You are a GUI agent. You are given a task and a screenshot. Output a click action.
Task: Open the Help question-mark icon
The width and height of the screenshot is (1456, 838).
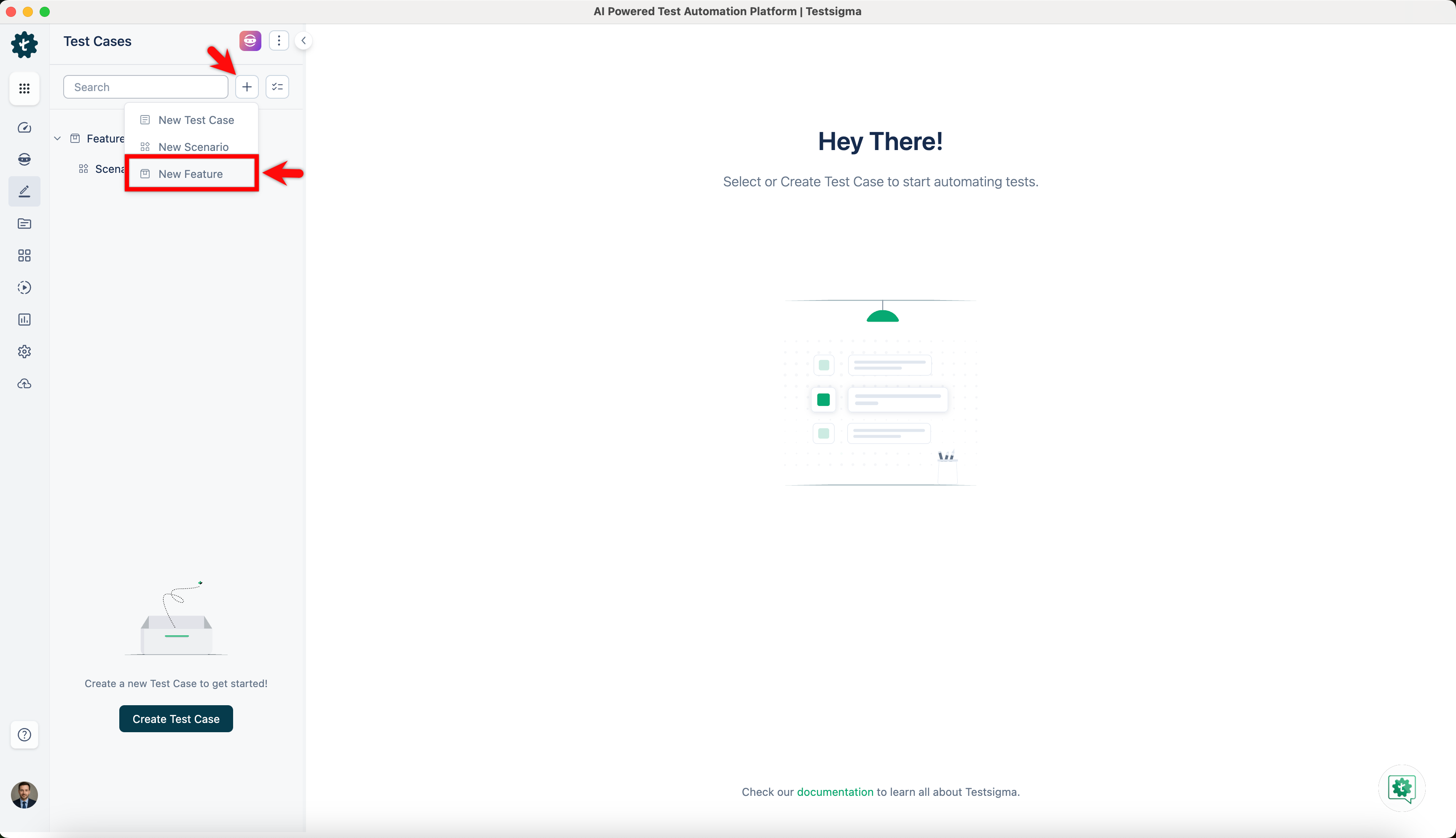click(24, 735)
